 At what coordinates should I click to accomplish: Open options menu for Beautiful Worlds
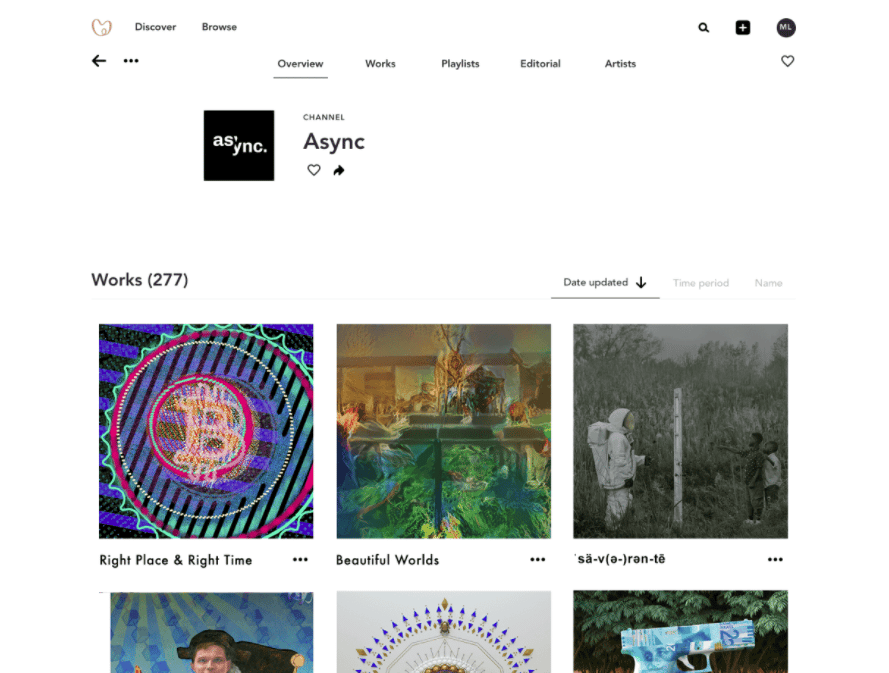coord(538,559)
